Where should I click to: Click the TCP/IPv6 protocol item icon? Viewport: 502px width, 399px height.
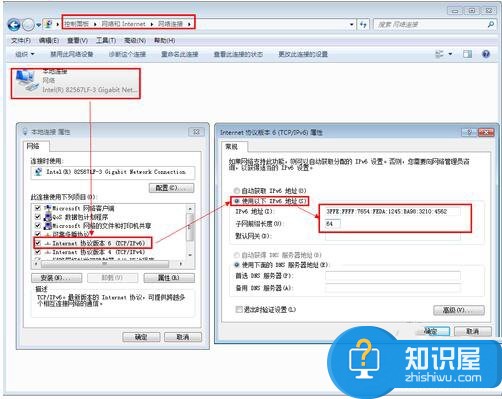[x=48, y=244]
